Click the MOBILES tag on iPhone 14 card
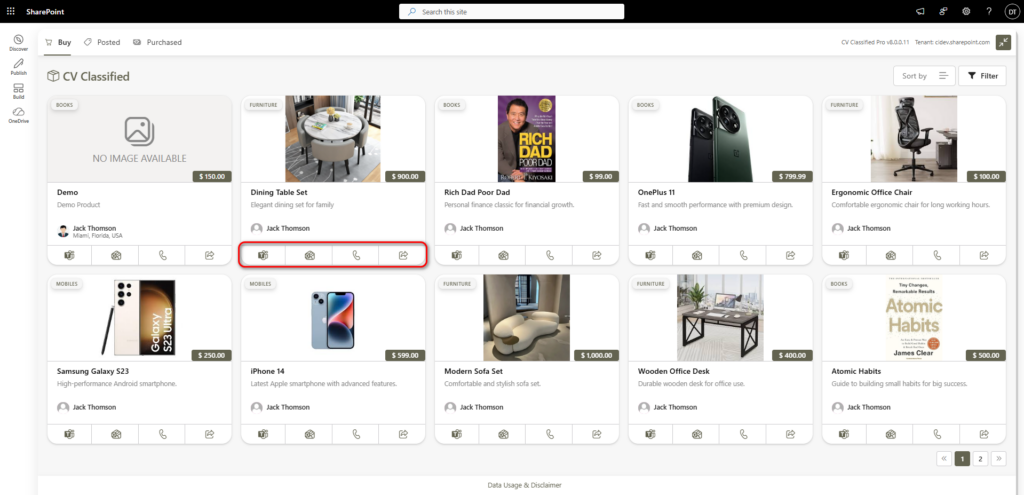Image resolution: width=1024 pixels, height=495 pixels. 259,284
